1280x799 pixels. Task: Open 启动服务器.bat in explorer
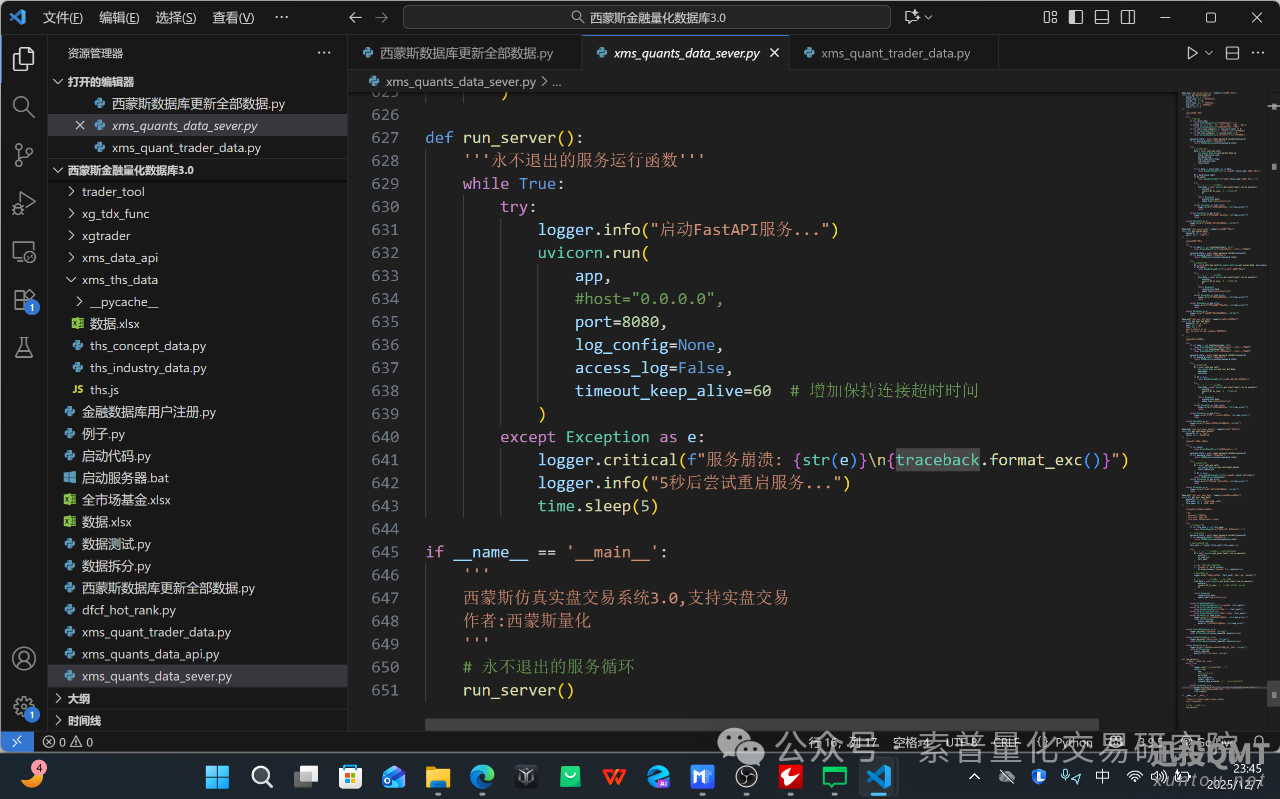125,478
